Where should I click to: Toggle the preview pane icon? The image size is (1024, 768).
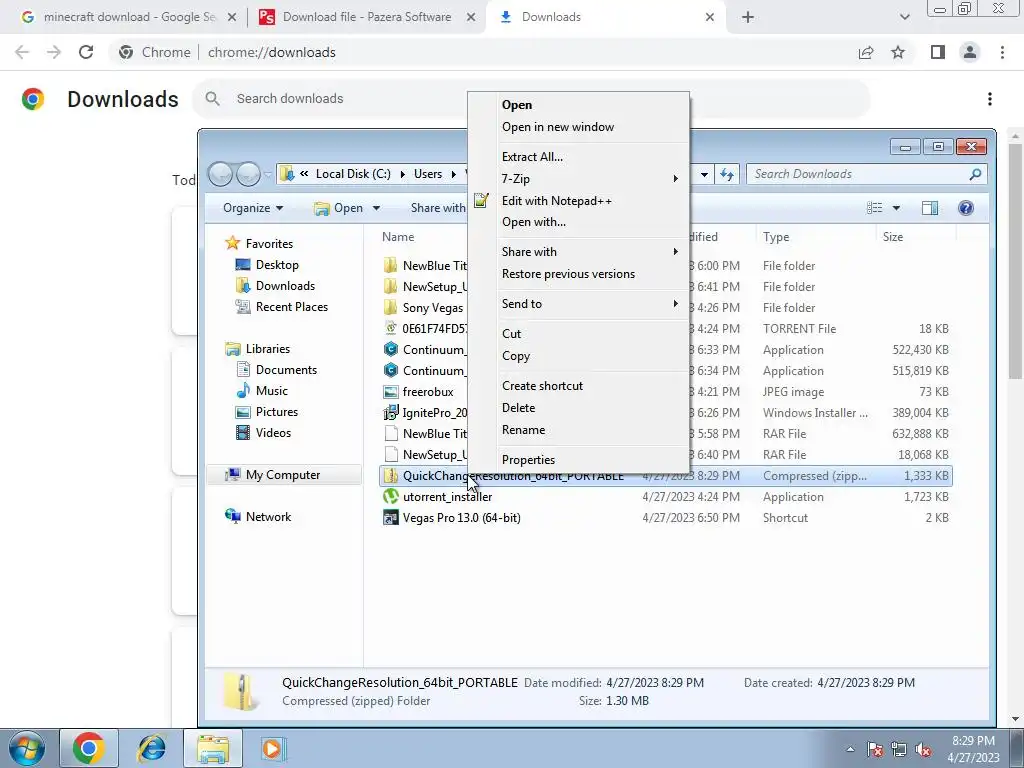(x=929, y=208)
